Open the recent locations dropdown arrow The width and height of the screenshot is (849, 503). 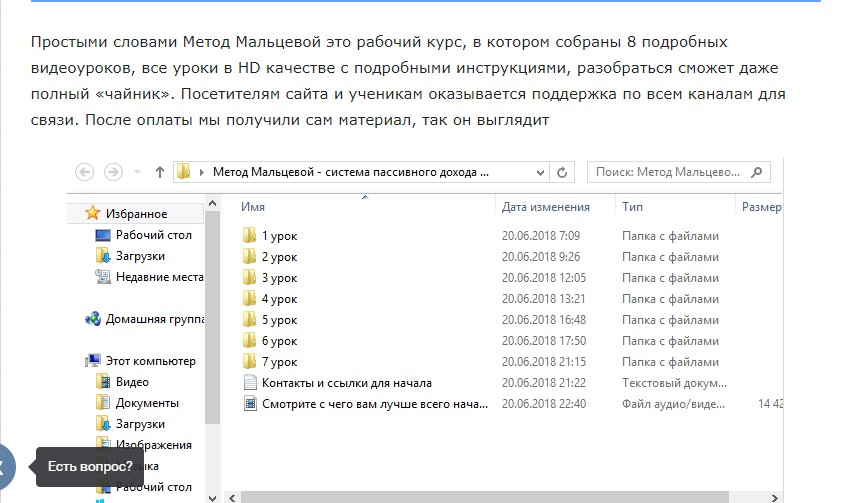pyautogui.click(x=137, y=172)
